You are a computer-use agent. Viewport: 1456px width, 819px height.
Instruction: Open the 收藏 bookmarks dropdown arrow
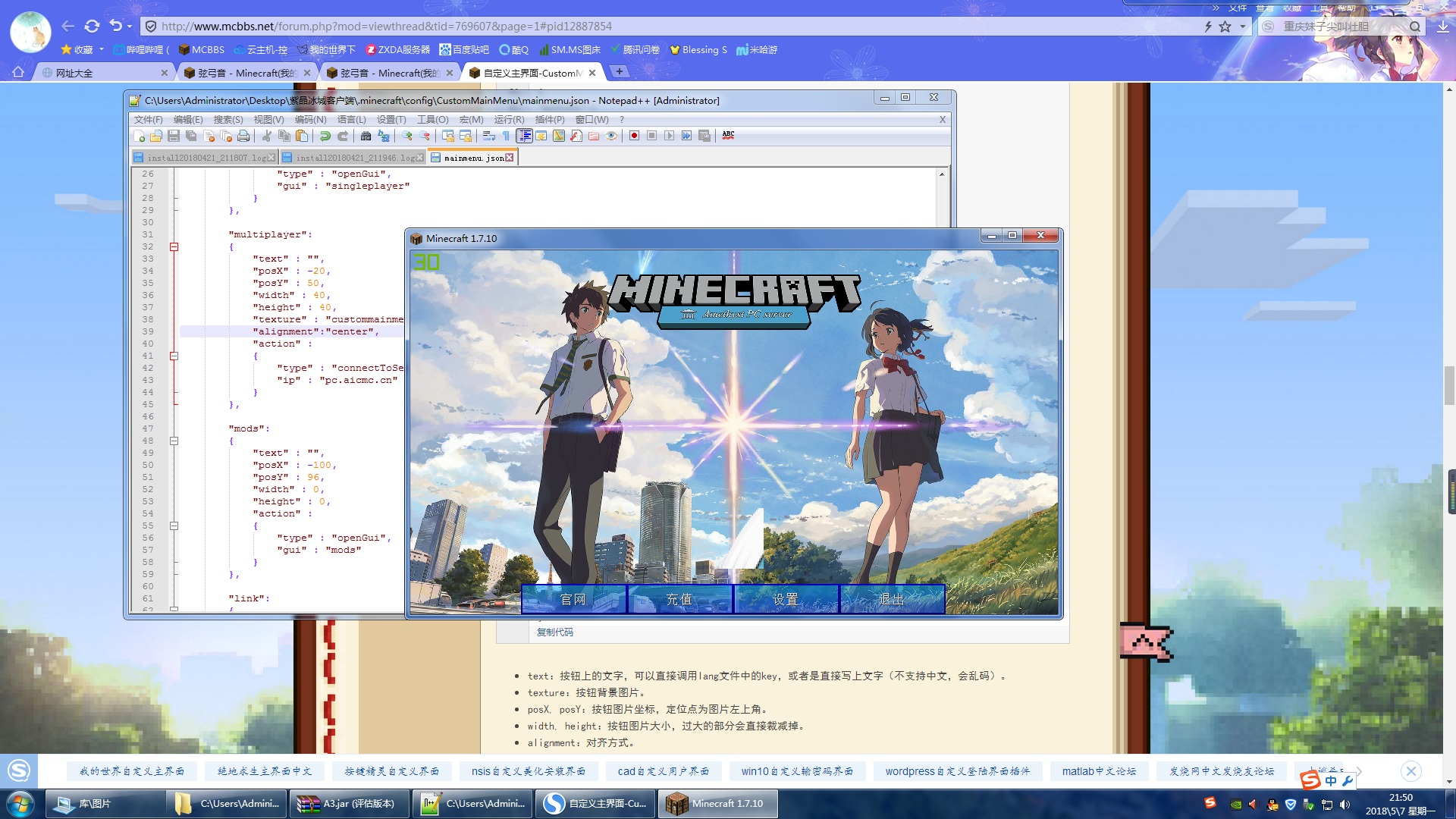point(102,49)
